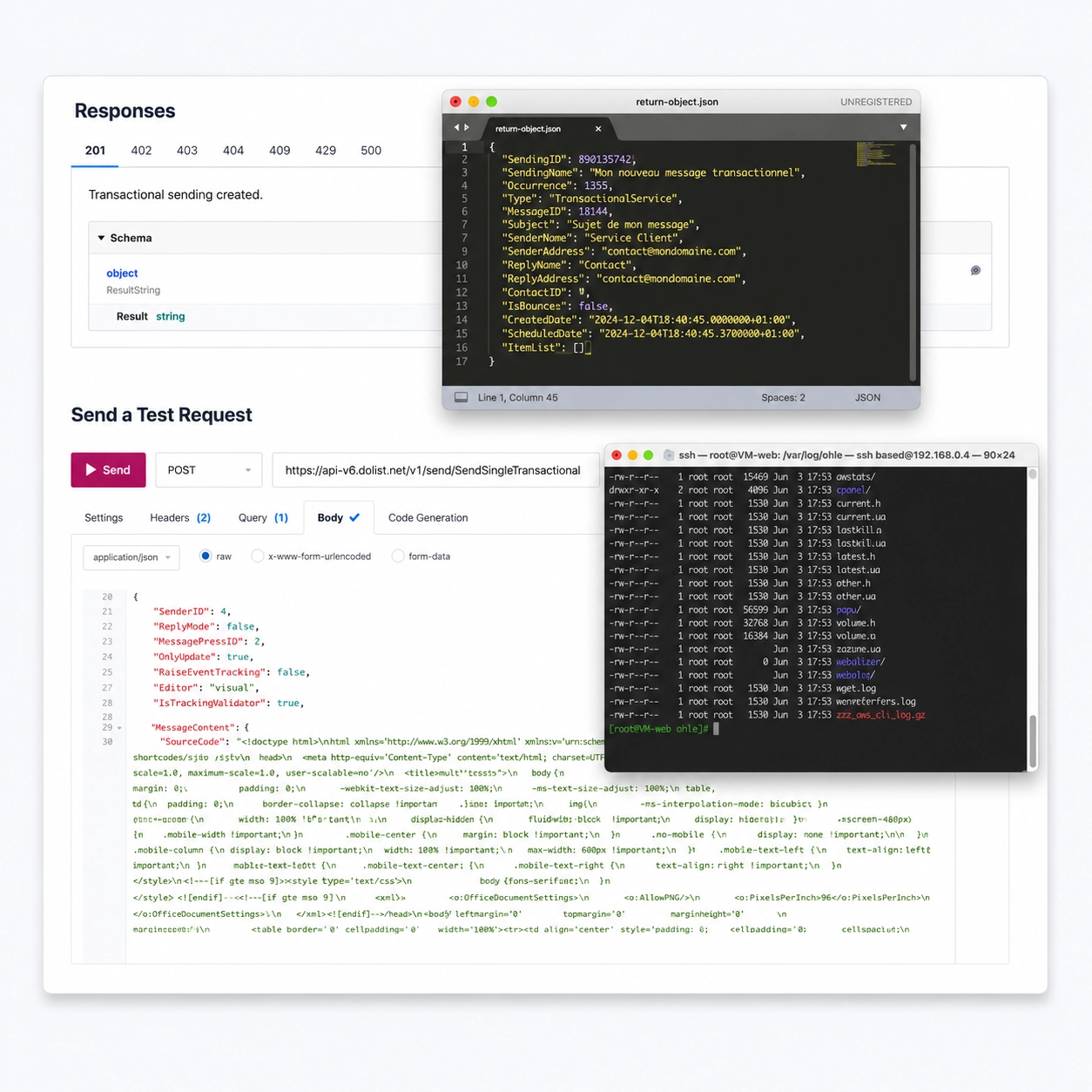Open the tab list dropdown arrow in Sublime Text
Screen dimensions: 1092x1092
click(903, 127)
